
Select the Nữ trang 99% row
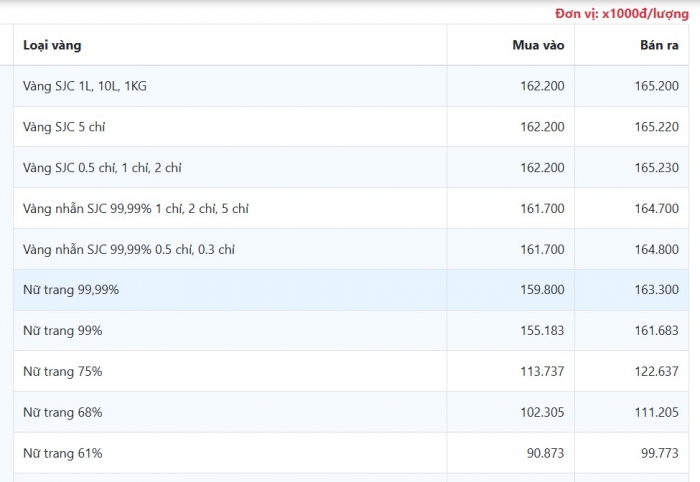351,331
